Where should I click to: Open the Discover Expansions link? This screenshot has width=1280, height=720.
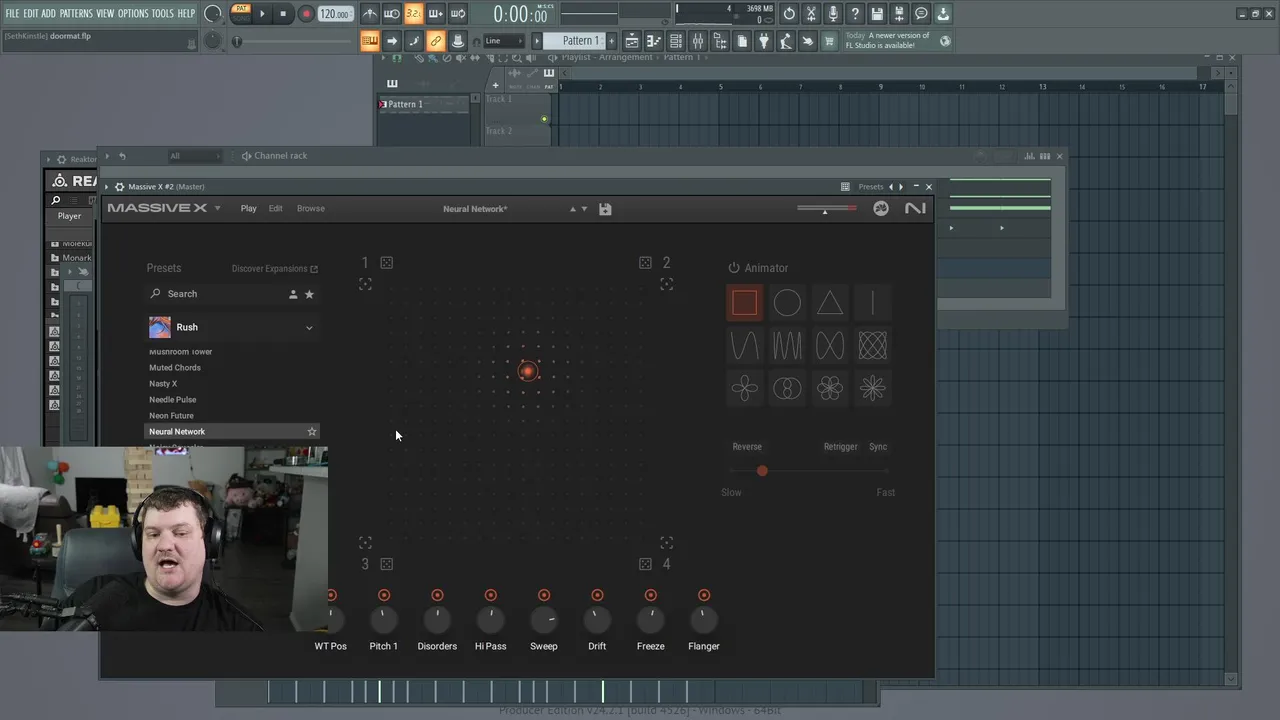click(275, 268)
